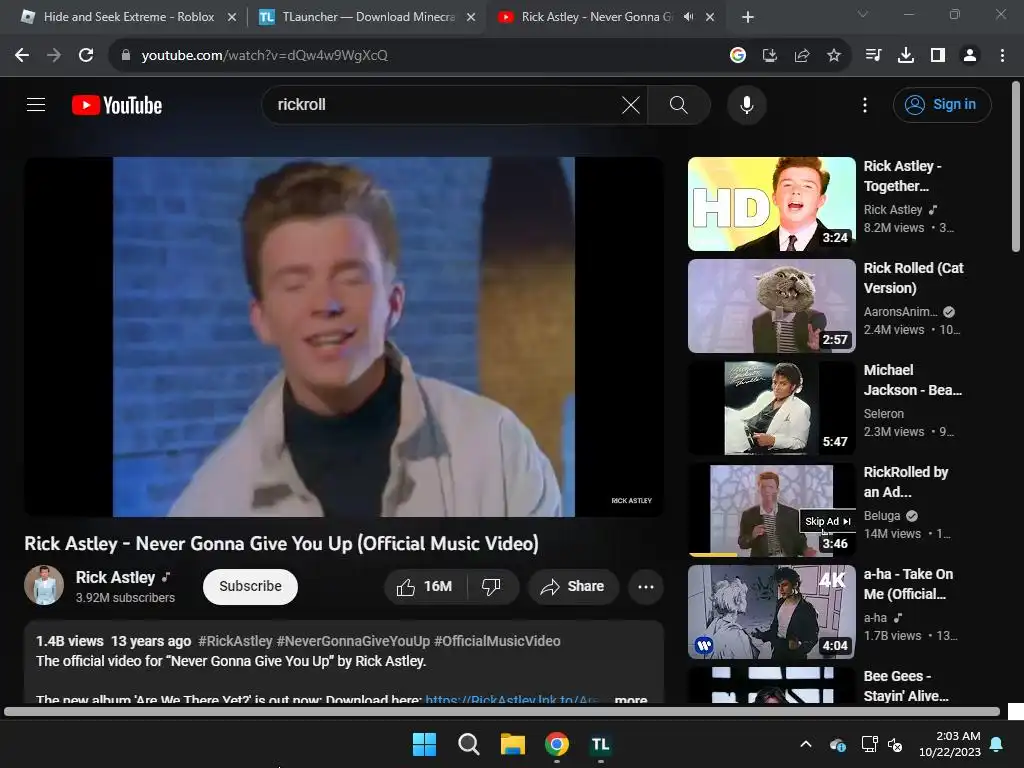The width and height of the screenshot is (1024, 768).
Task: Click the #OfficialMusicVideo hashtag
Action: coord(497,641)
